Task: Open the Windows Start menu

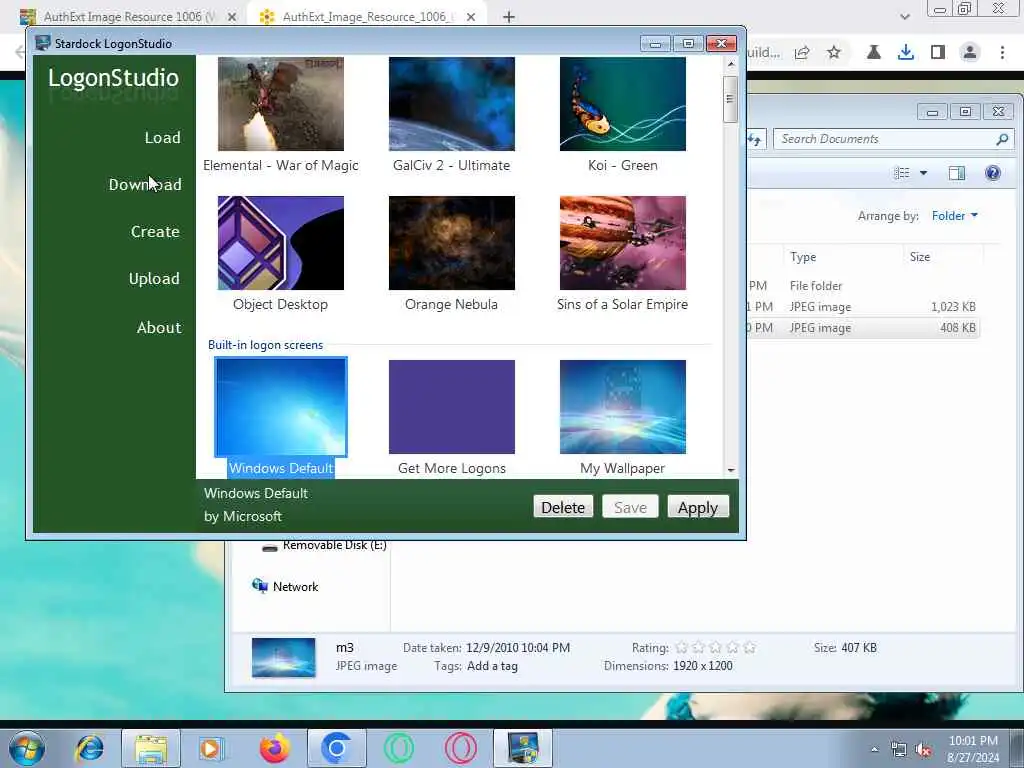Action: (x=27, y=748)
